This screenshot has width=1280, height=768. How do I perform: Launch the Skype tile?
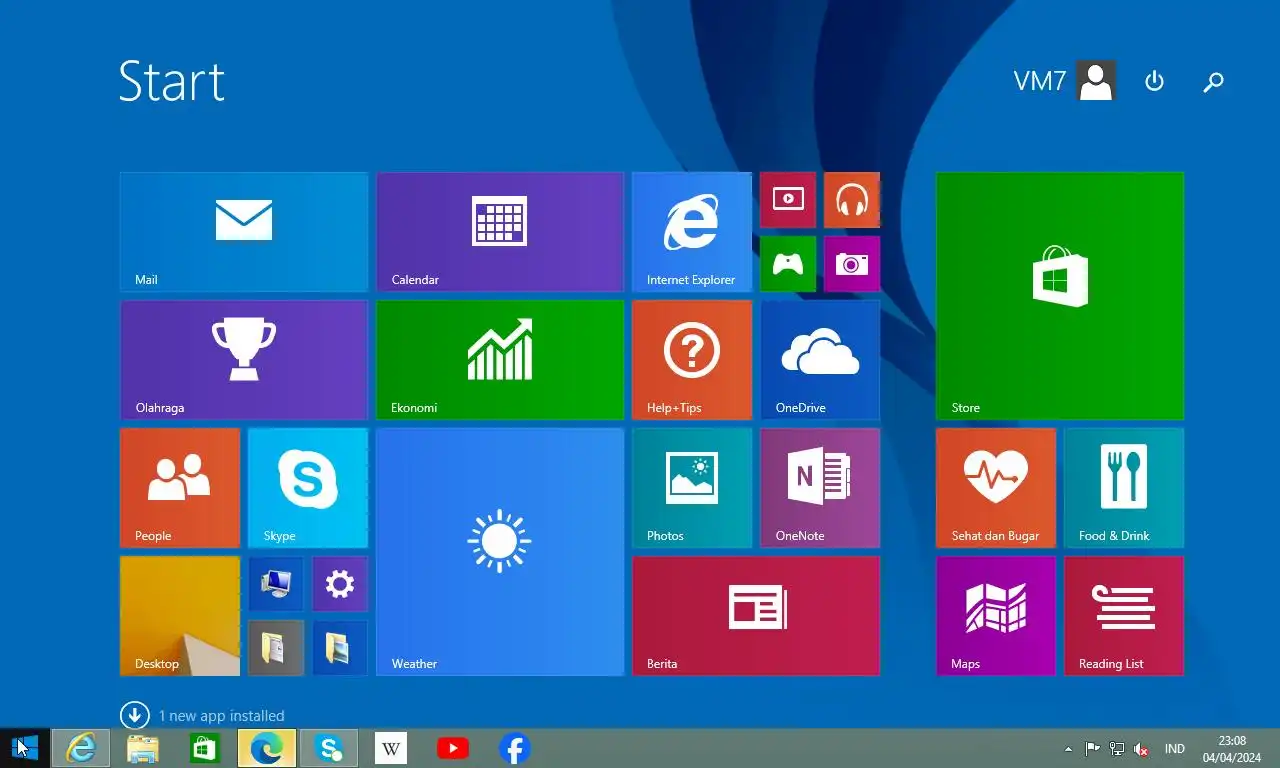pyautogui.click(x=308, y=488)
